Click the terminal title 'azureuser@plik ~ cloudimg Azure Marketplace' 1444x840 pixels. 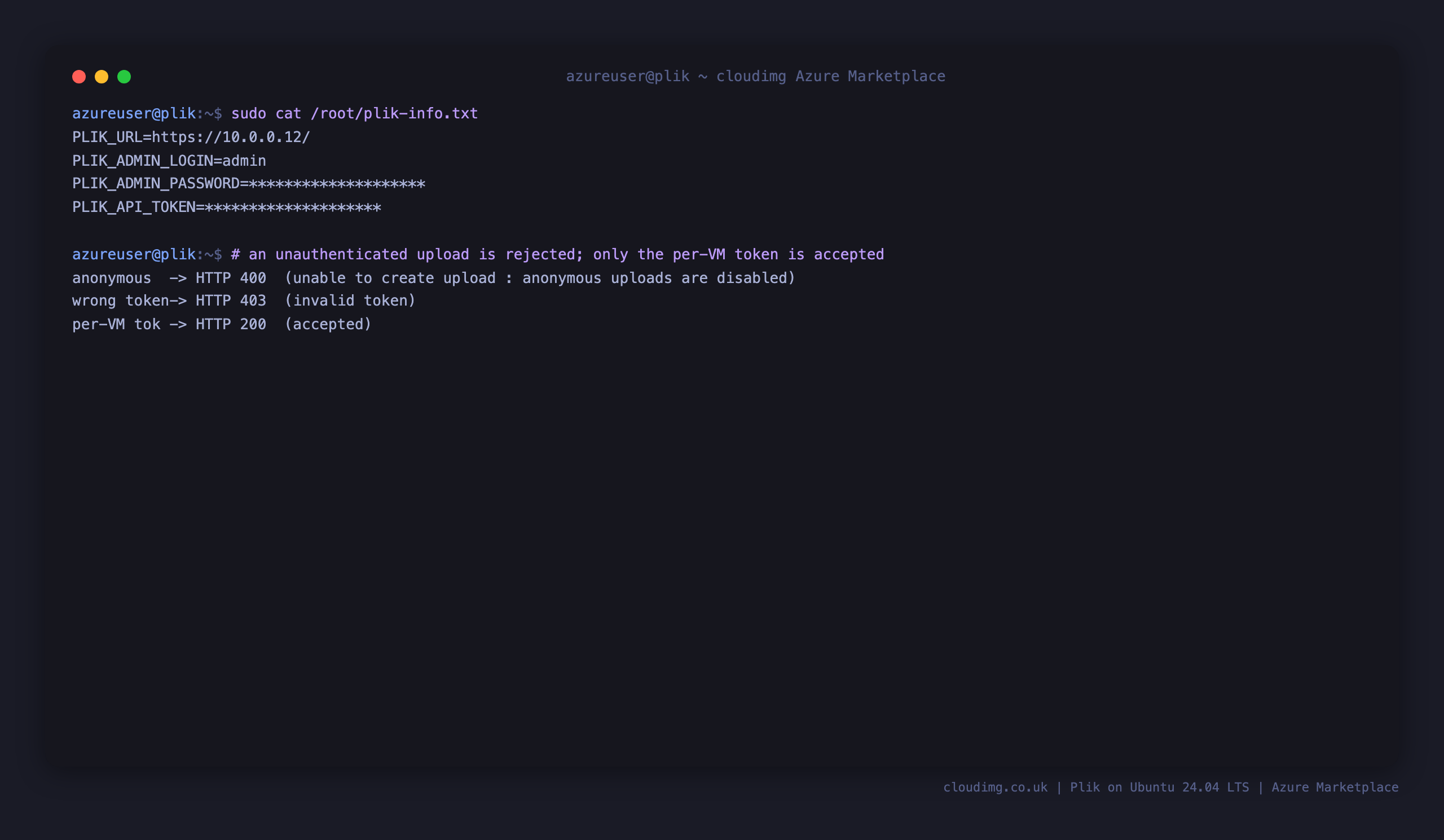tap(756, 77)
